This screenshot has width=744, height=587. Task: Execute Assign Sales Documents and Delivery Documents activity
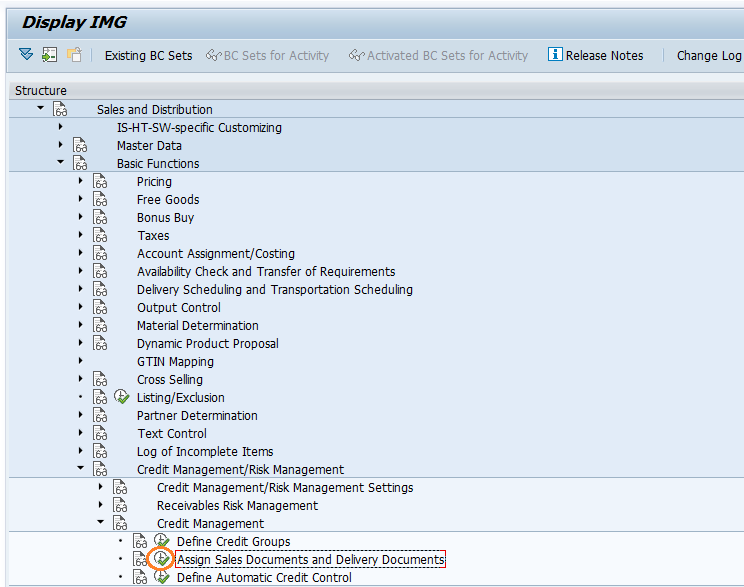[x=161, y=559]
